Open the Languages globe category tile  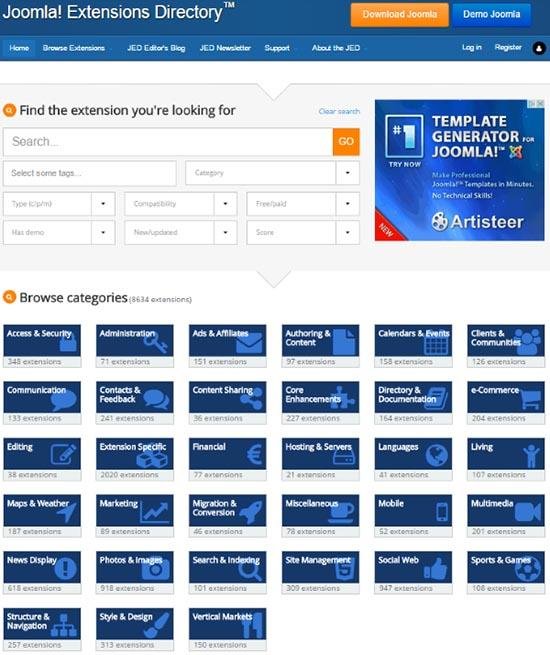pyautogui.click(x=413, y=459)
